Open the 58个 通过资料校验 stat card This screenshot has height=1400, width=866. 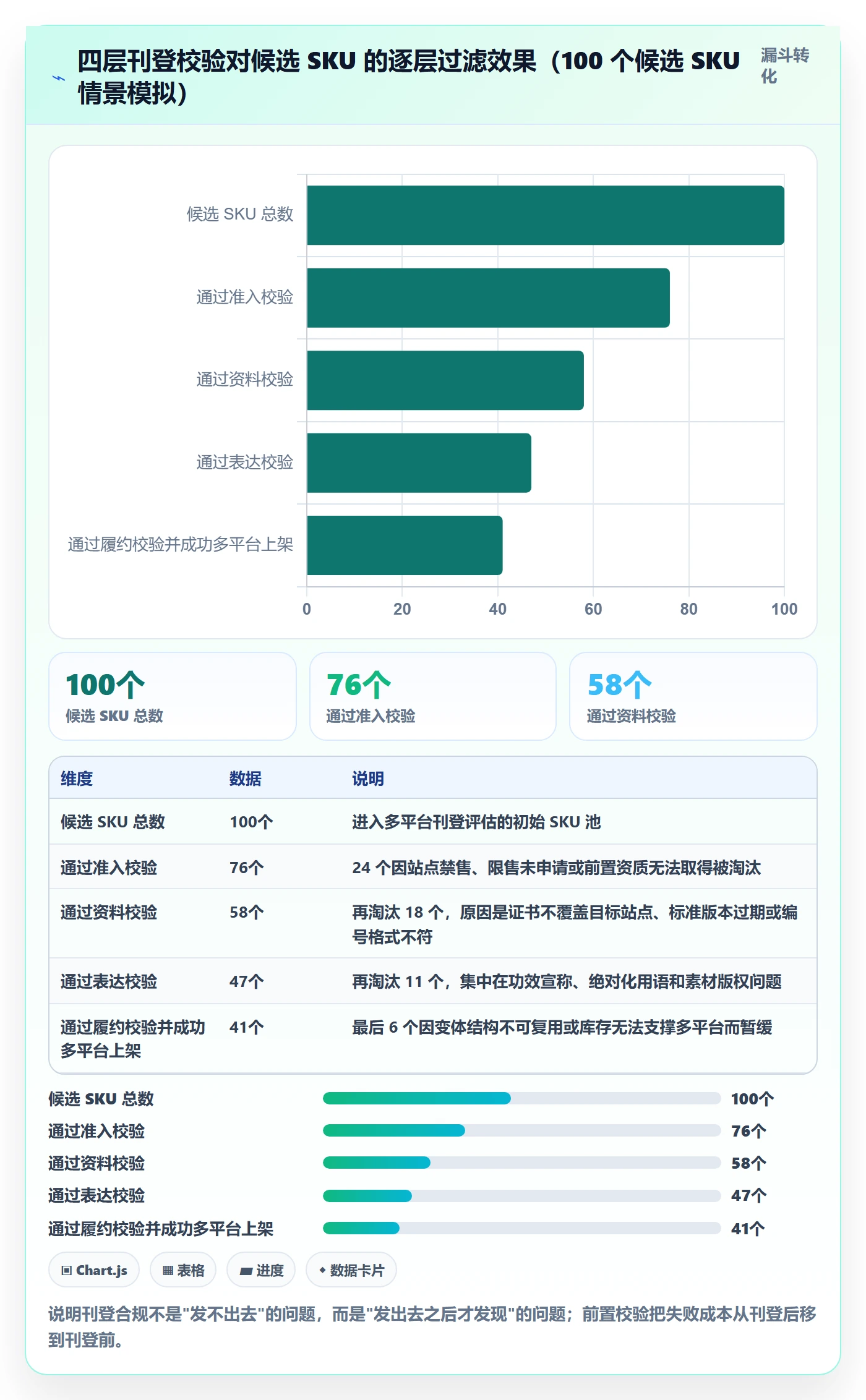click(x=693, y=696)
